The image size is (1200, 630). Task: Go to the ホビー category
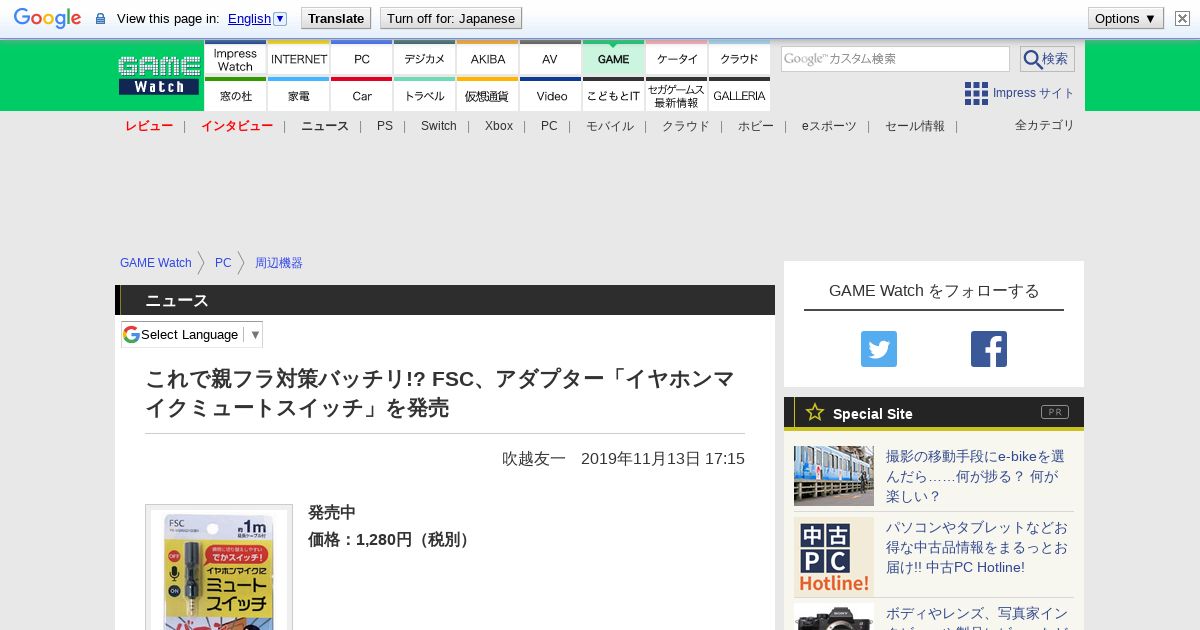point(756,126)
